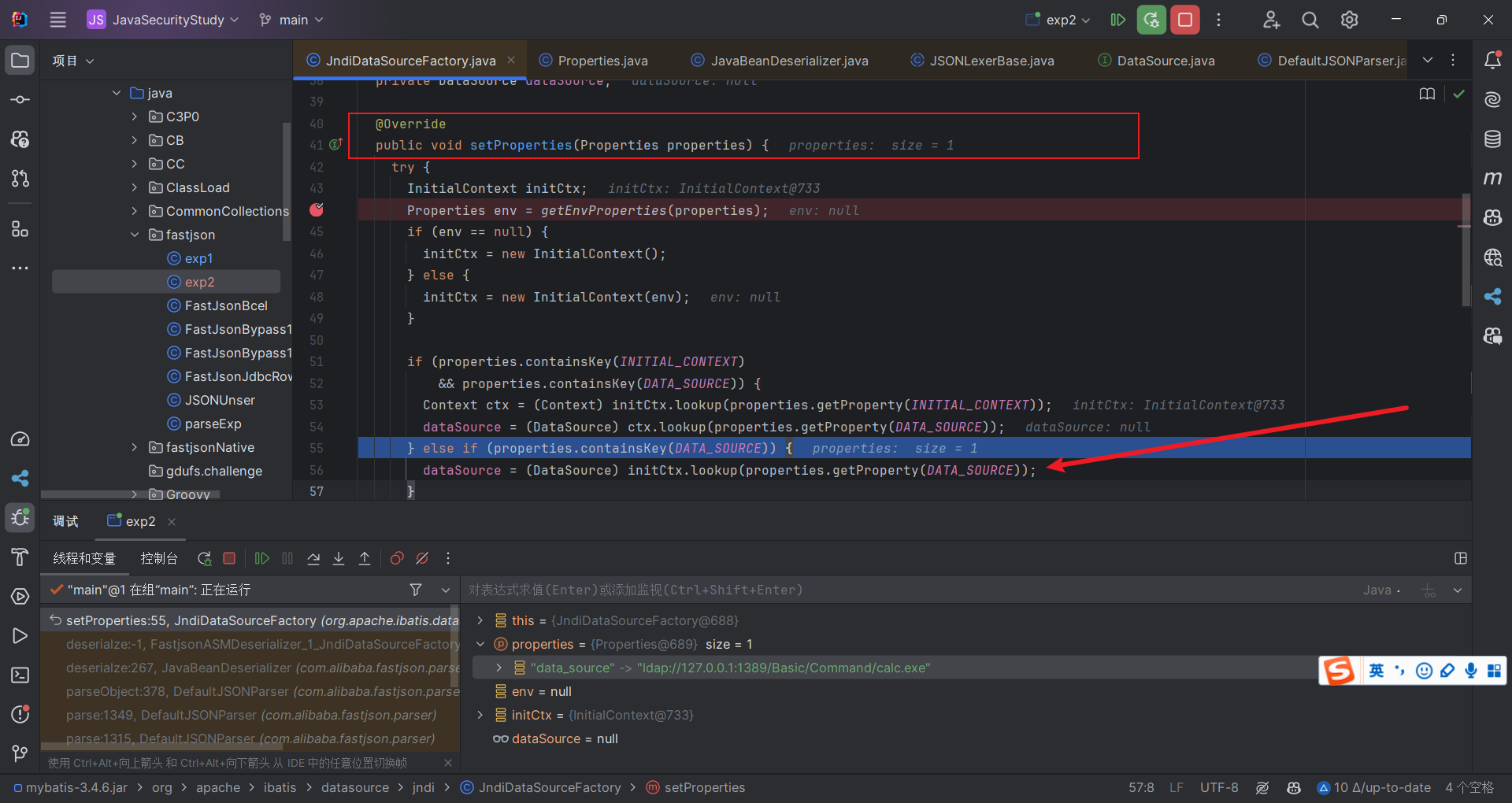The image size is (1512, 803).
Task: Open the Build hammer tool window
Action: coord(20,557)
